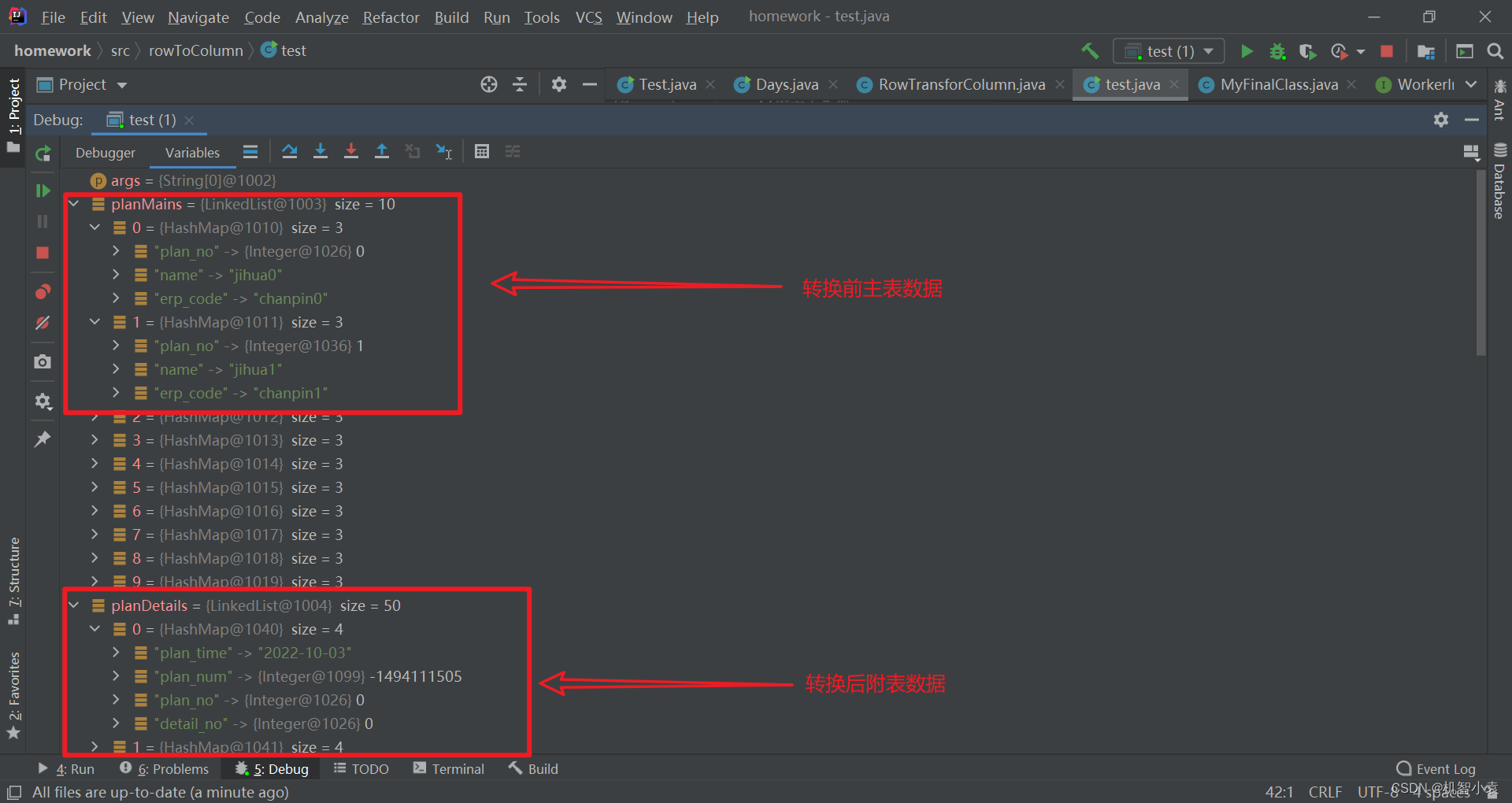The image size is (1512, 803).
Task: Pause program in debug sidebar
Action: pos(43,221)
